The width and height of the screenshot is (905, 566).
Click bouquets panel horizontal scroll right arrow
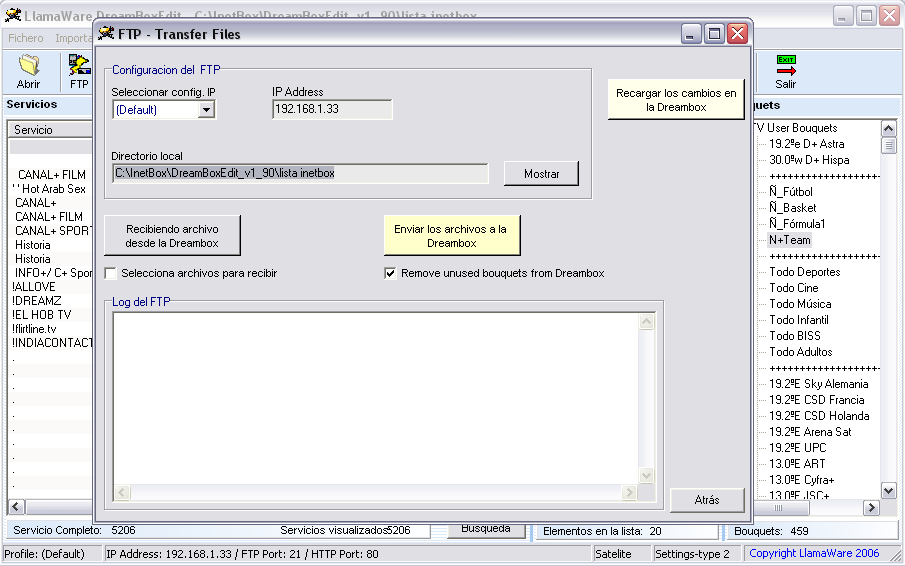(x=872, y=508)
